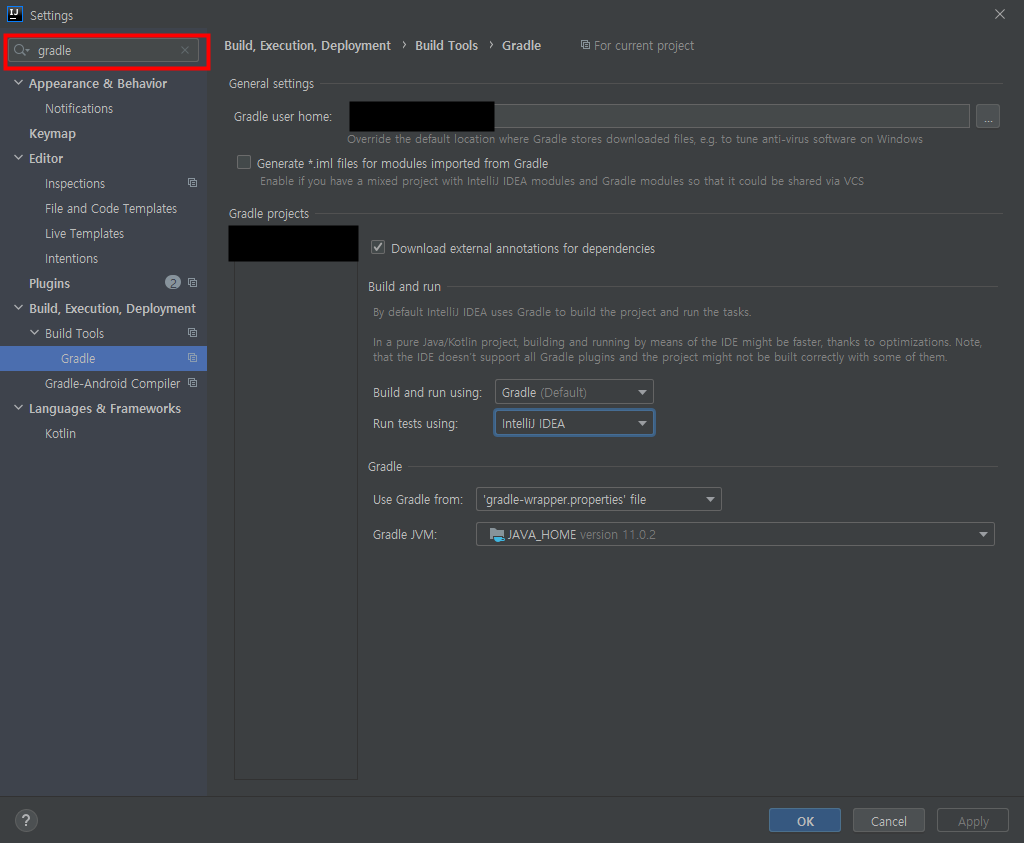Viewport: 1024px width, 843px height.
Task: Click the project-level icon next to Plugins
Action: click(192, 283)
